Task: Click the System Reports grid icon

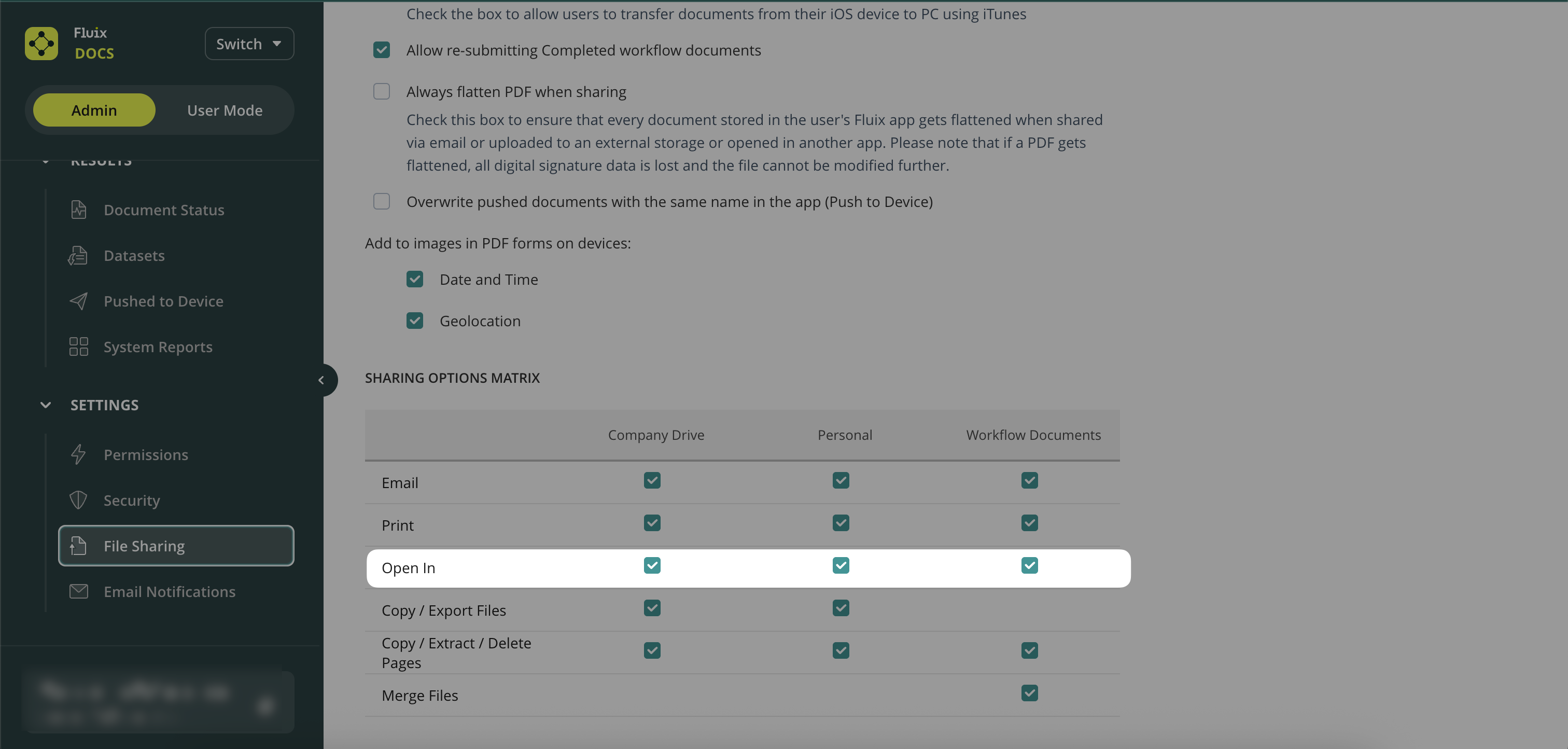Action: 78,347
